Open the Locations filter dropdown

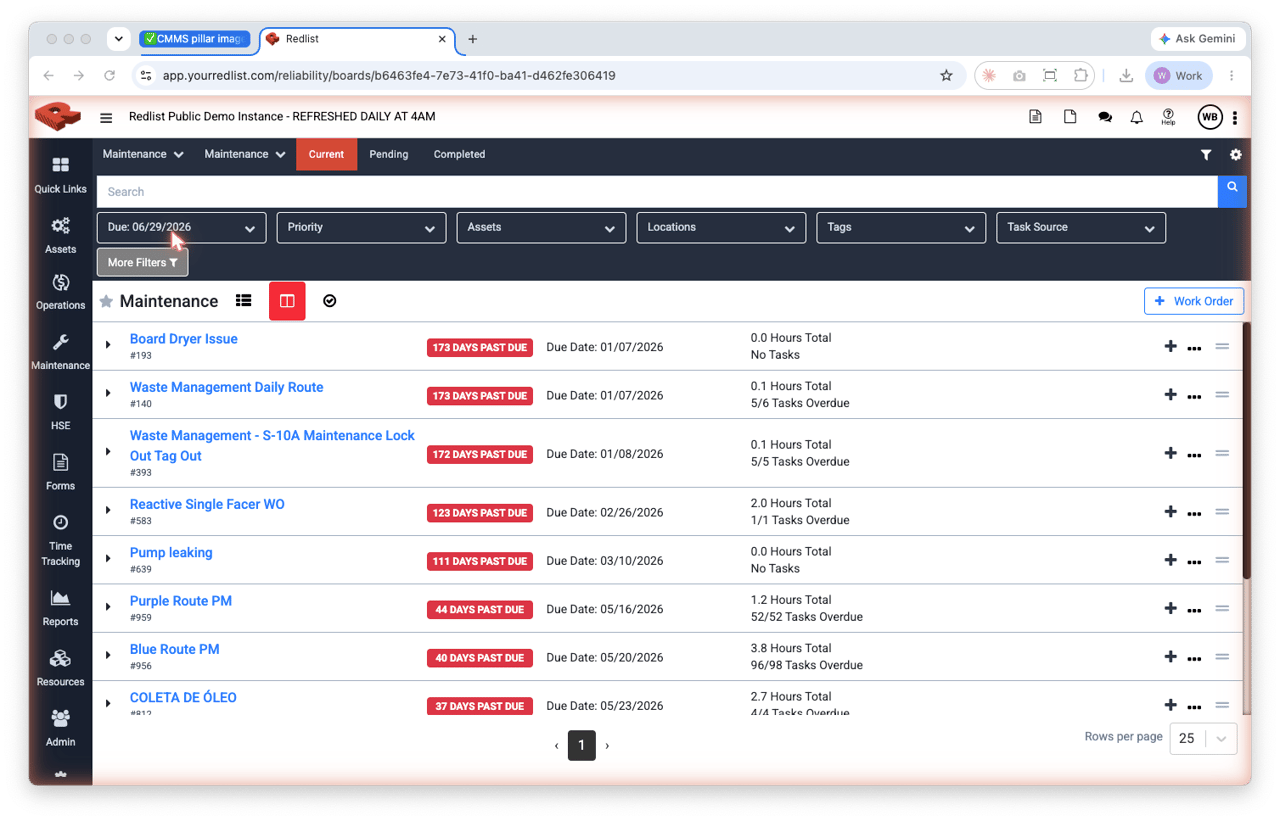(x=722, y=228)
